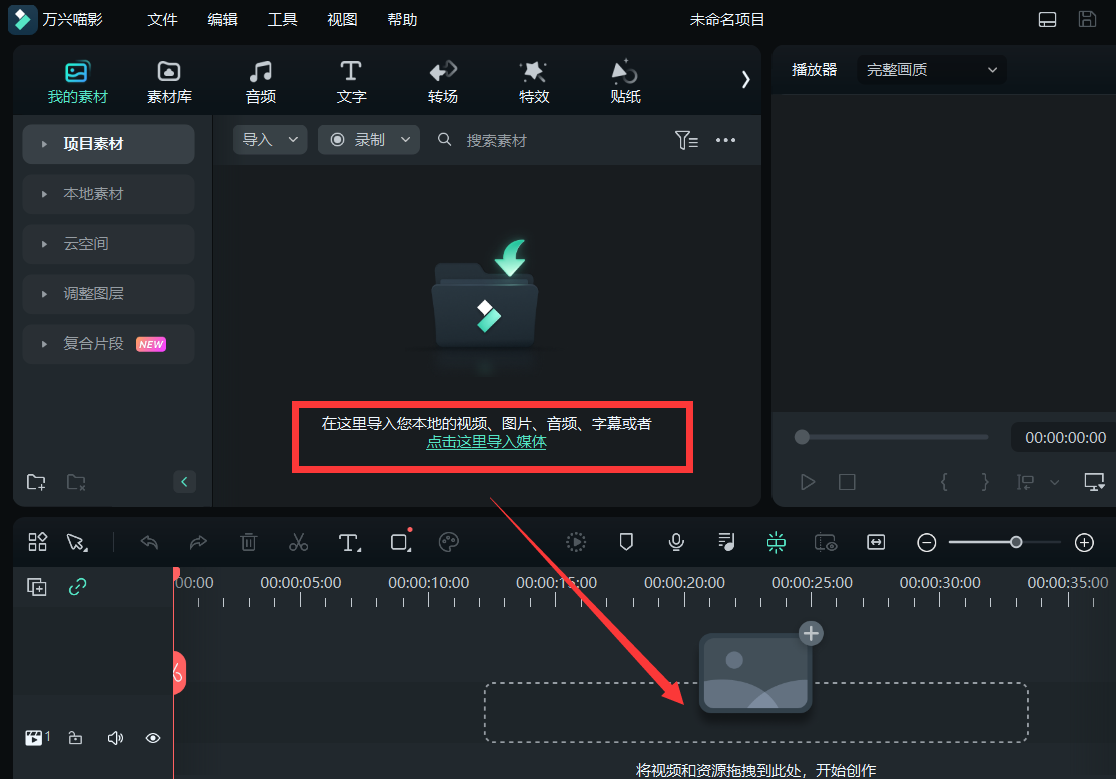Open the color palette adjustment icon
1116x779 pixels.
[448, 542]
